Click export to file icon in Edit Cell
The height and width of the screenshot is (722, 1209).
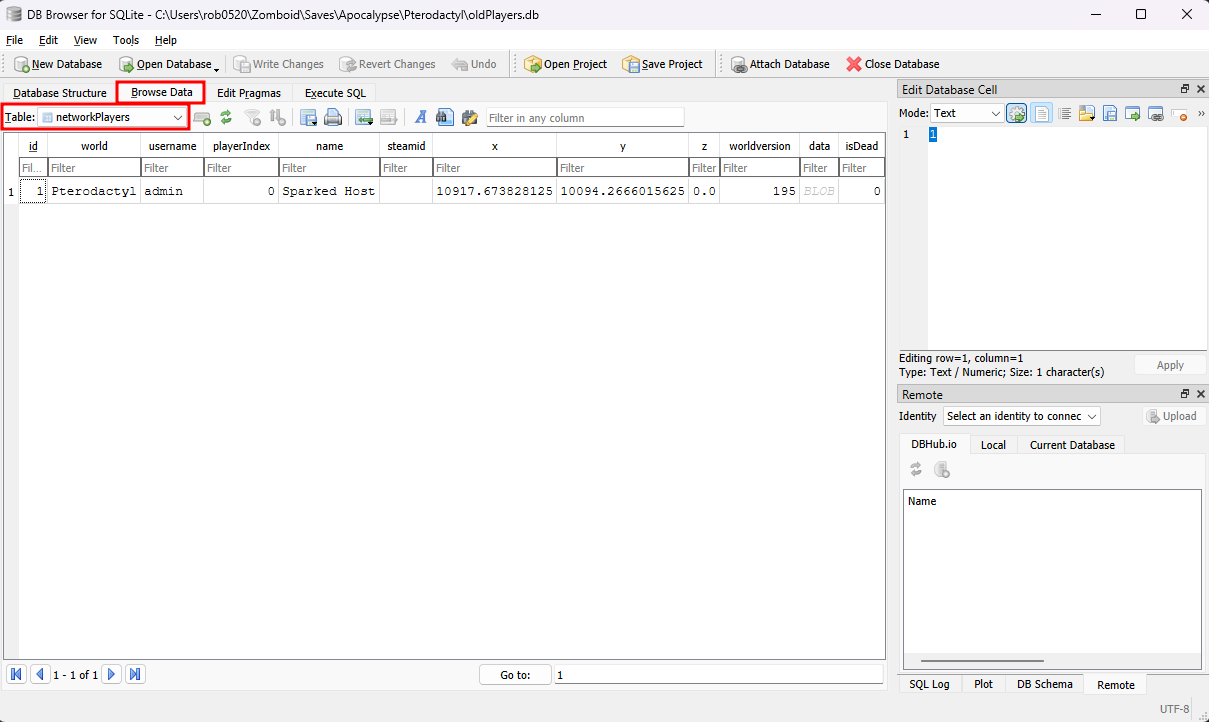coord(1110,113)
